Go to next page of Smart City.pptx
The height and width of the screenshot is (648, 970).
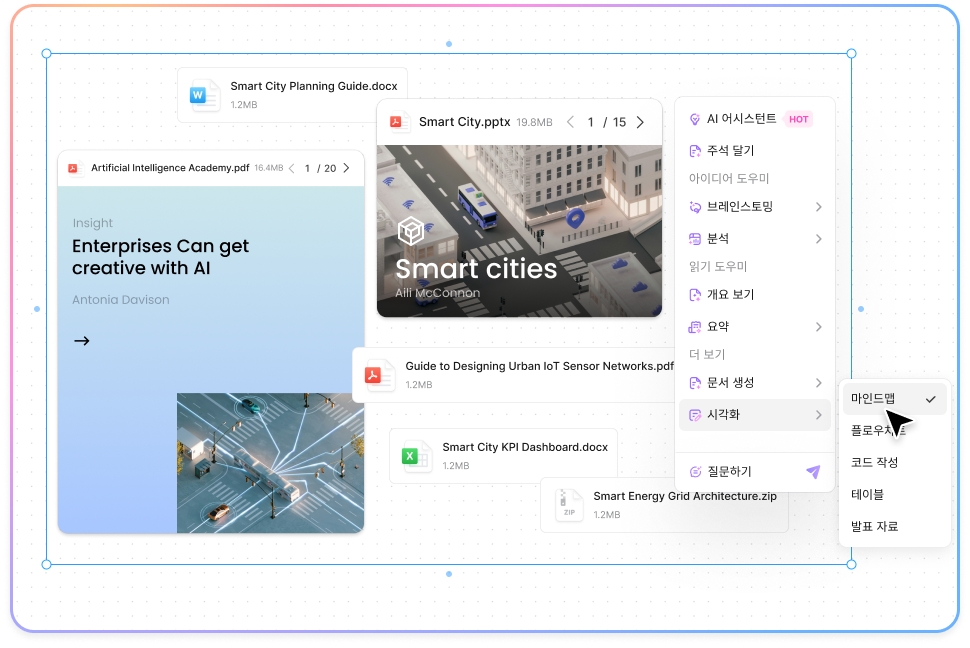[x=640, y=122]
